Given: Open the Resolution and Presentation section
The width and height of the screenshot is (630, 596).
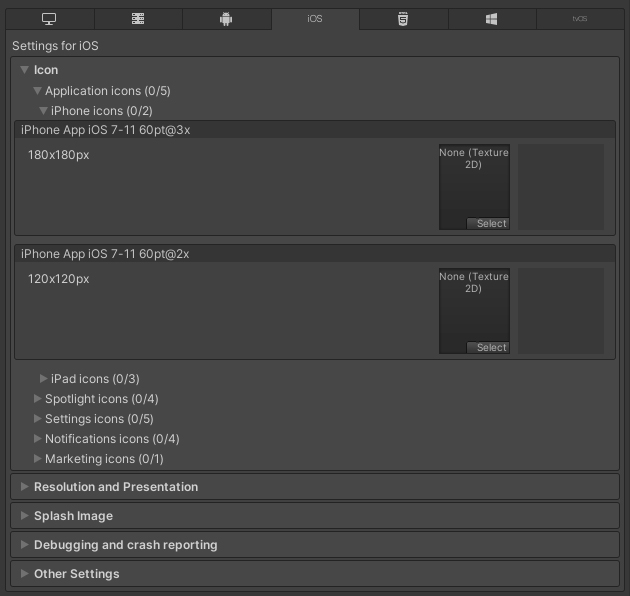Looking at the screenshot, I should (x=115, y=487).
